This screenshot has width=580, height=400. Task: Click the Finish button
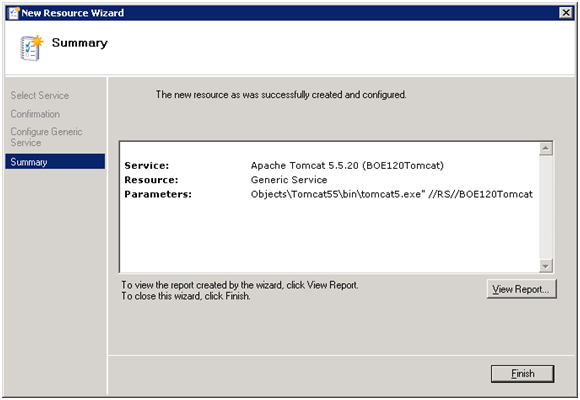(522, 374)
